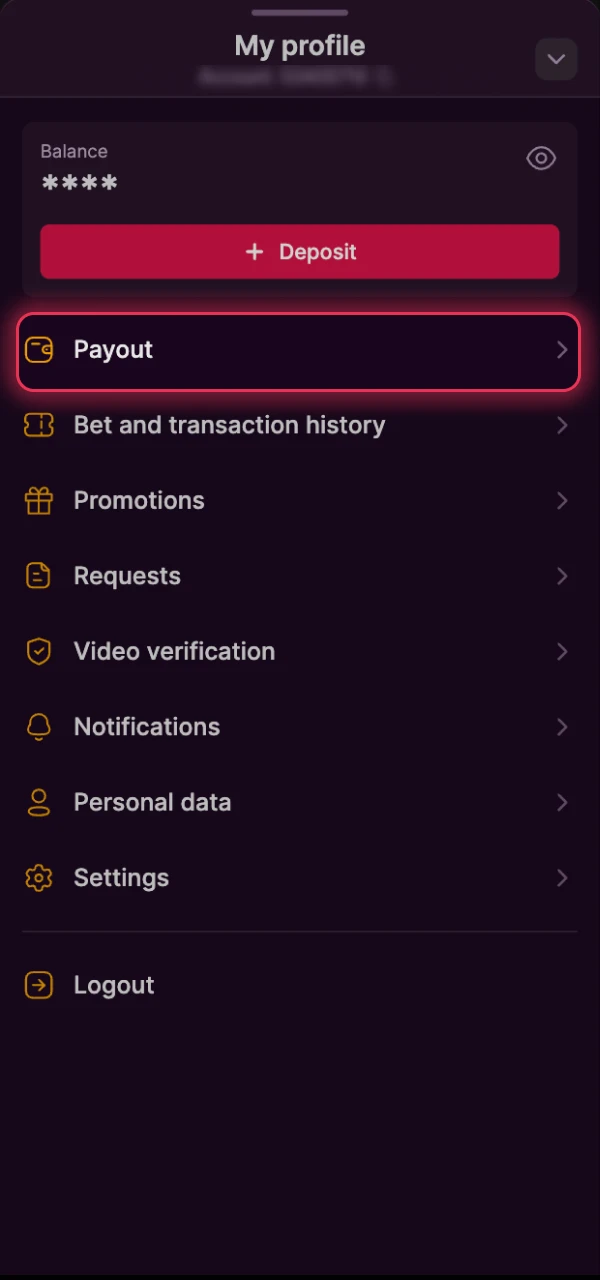Viewport: 600px width, 1280px height.
Task: Tap the drag handle above My profile
Action: click(x=300, y=12)
